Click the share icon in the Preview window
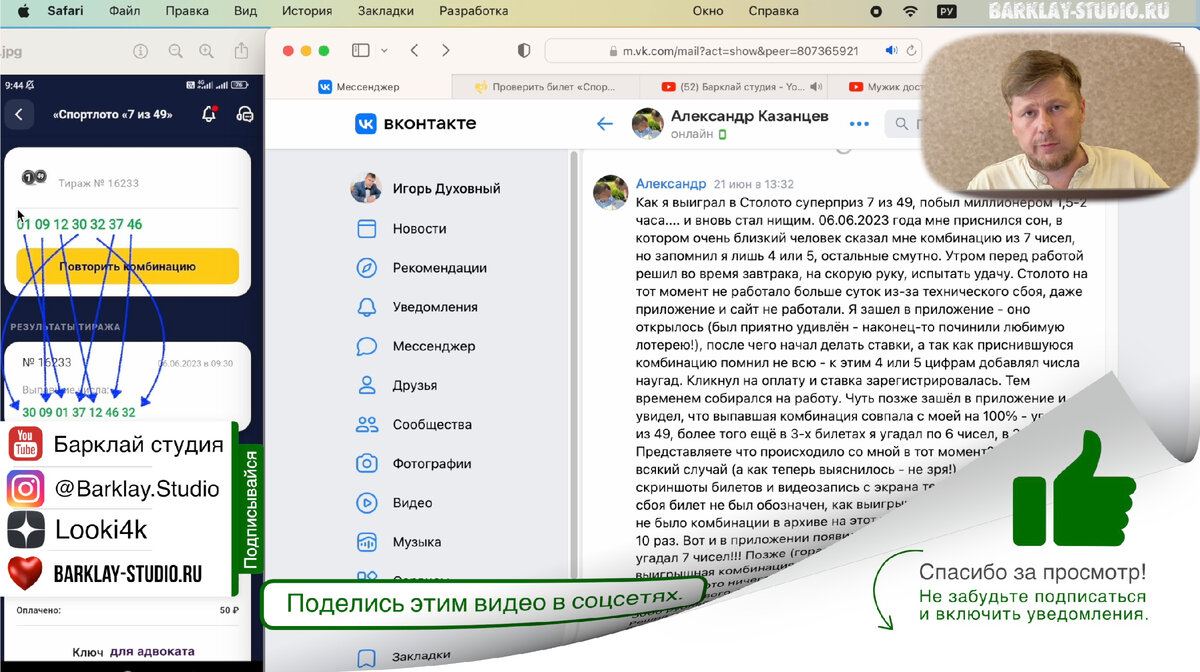The width and height of the screenshot is (1200, 672). [241, 51]
